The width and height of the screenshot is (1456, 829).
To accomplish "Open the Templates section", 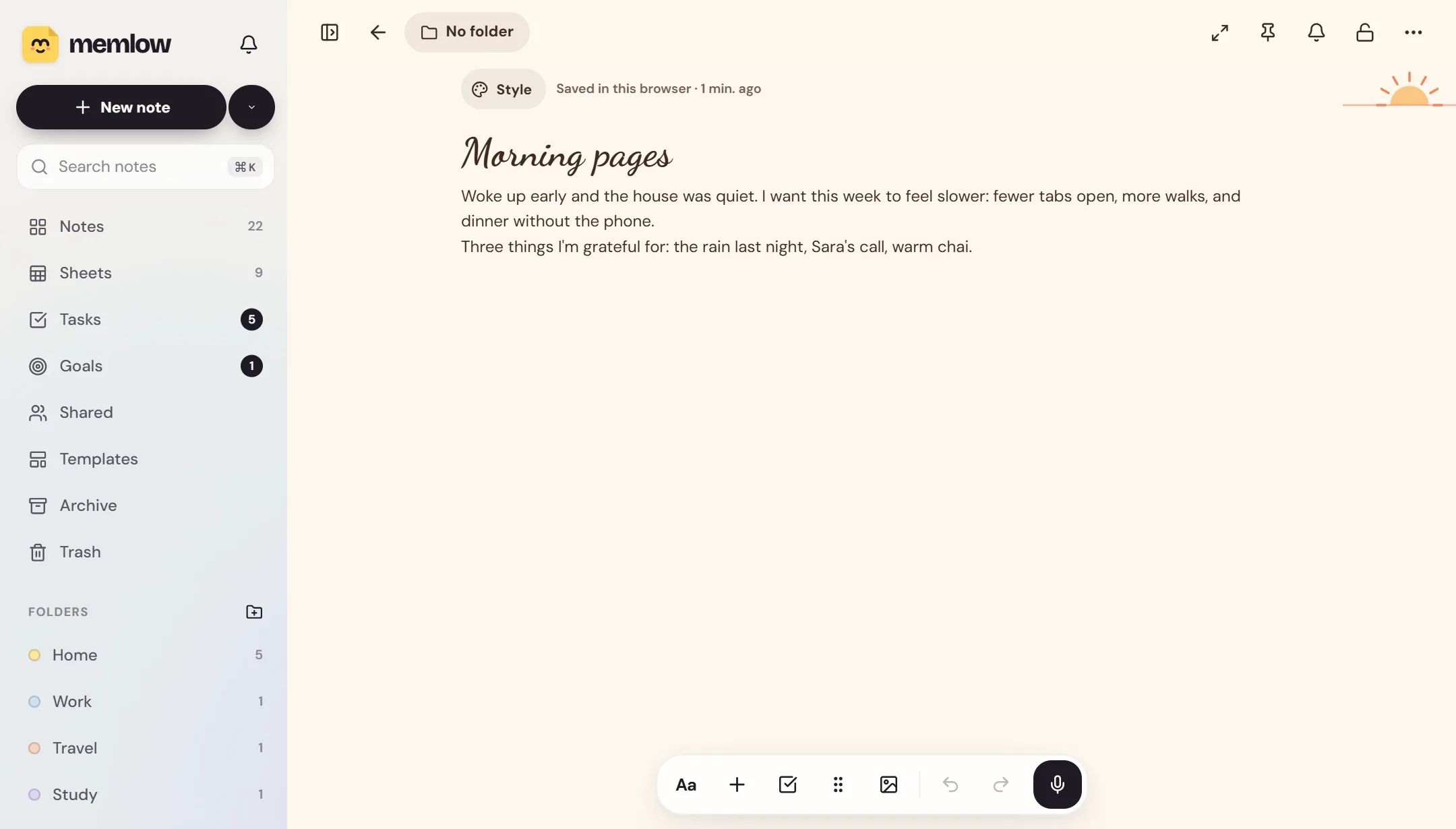I will pyautogui.click(x=146, y=459).
